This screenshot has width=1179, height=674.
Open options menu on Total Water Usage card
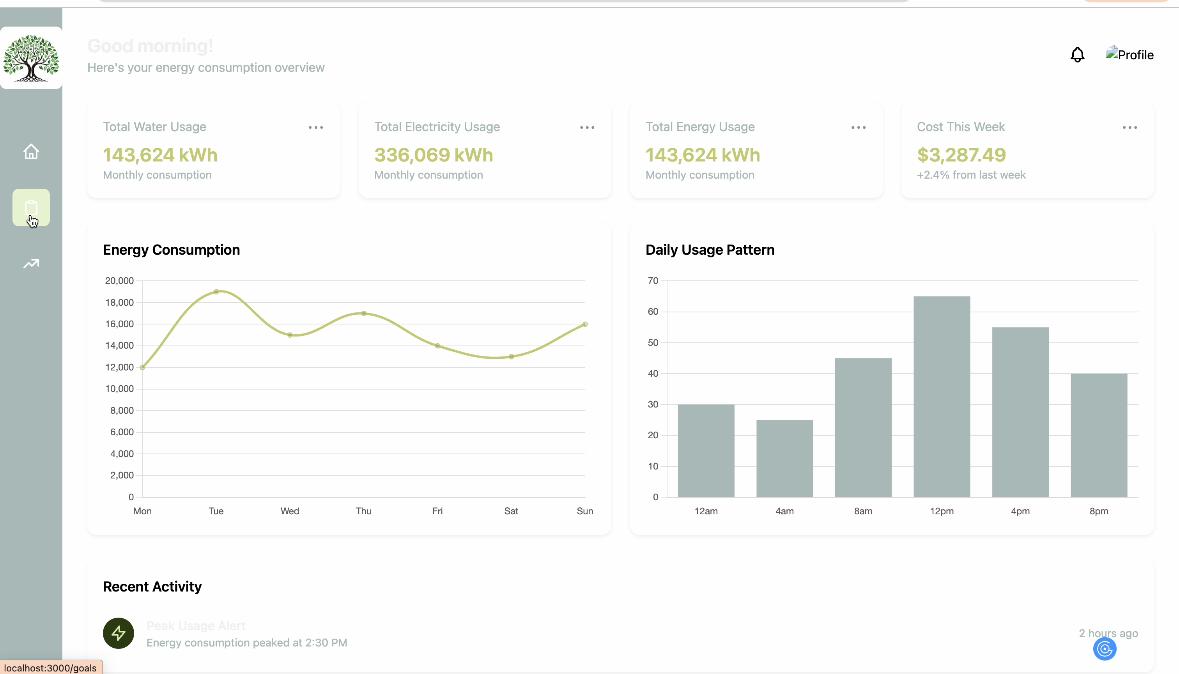316,128
